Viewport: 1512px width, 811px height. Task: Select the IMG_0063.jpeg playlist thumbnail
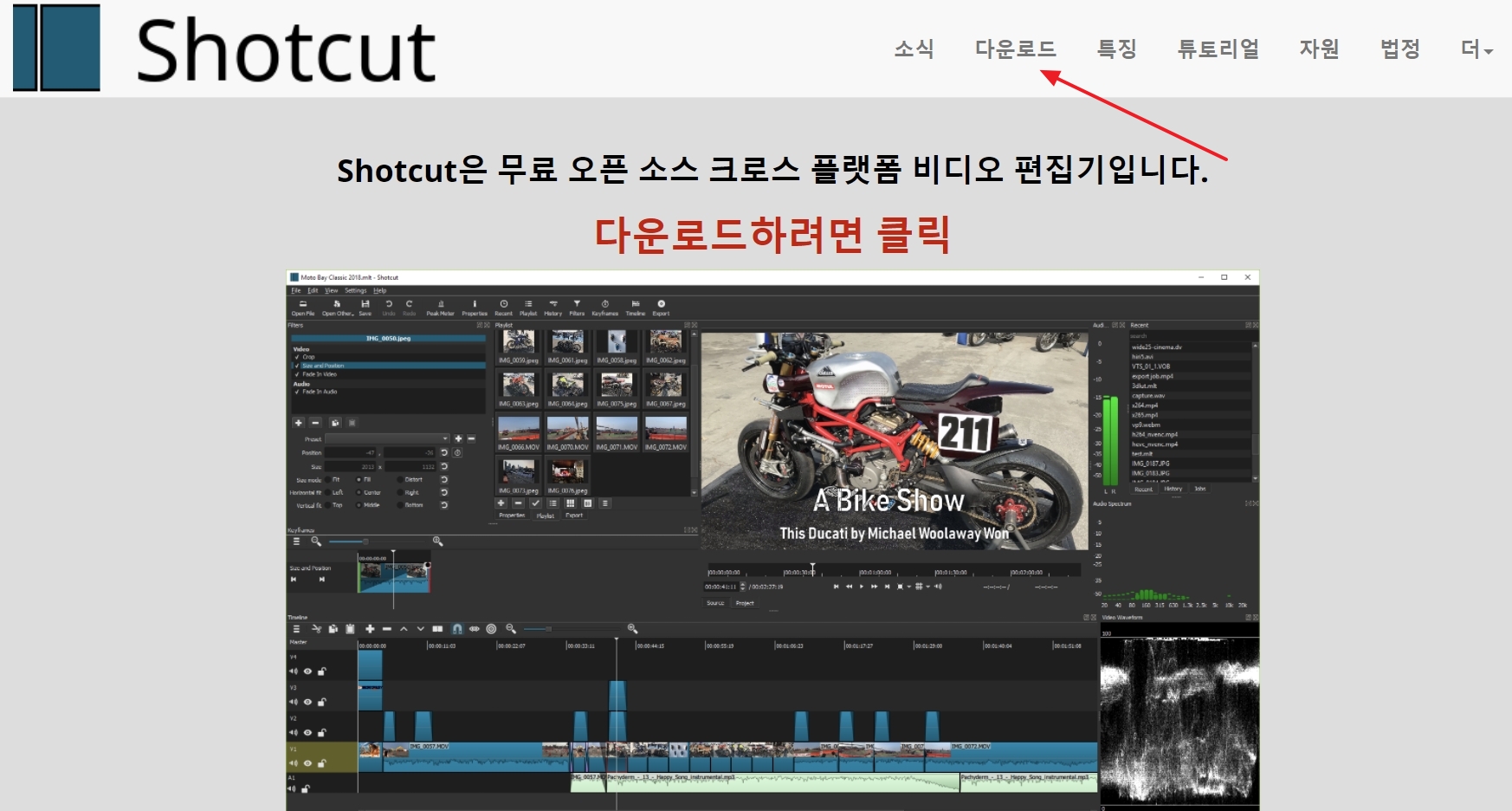point(519,390)
